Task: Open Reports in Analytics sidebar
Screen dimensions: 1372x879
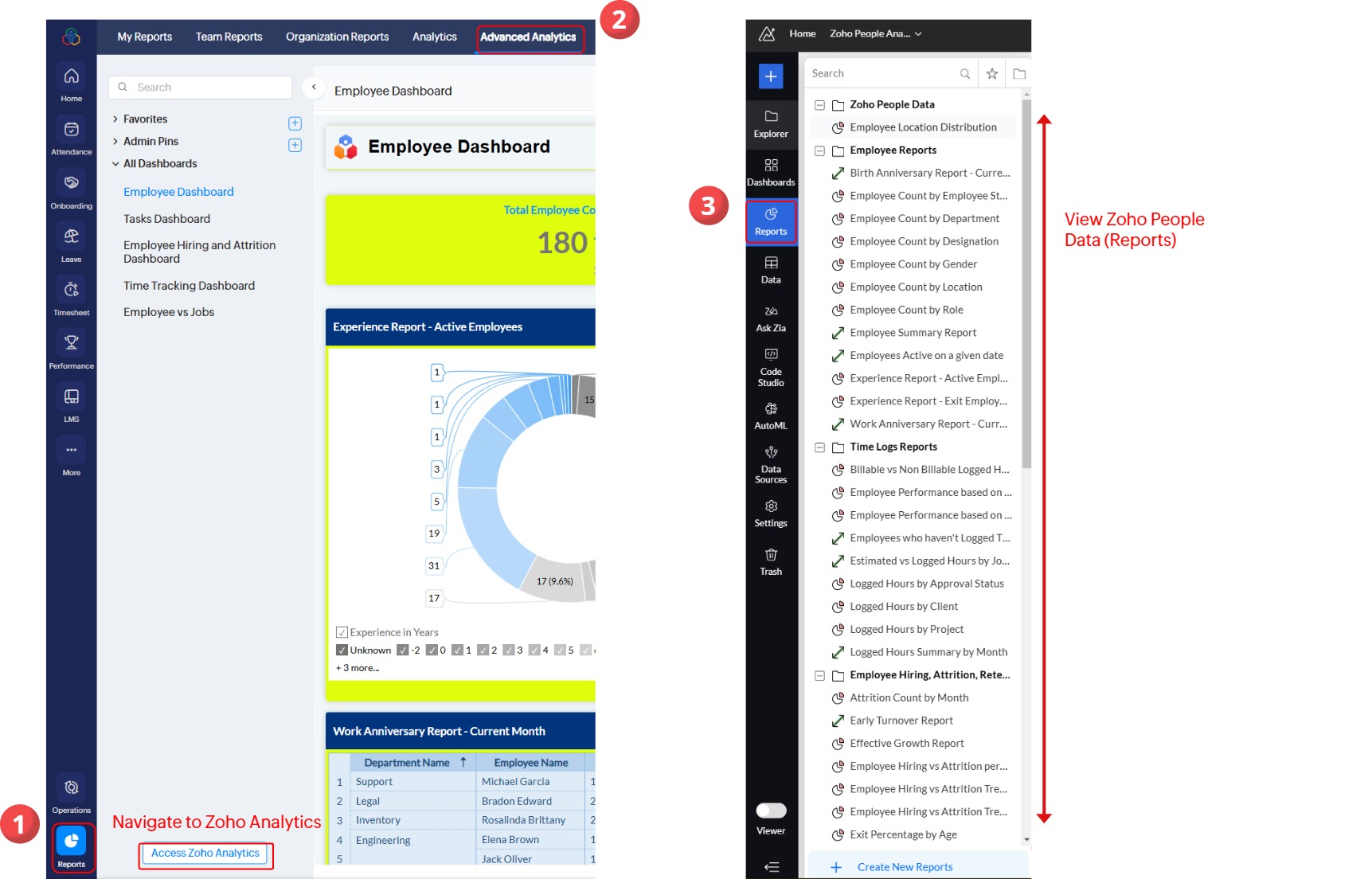Action: (x=771, y=221)
